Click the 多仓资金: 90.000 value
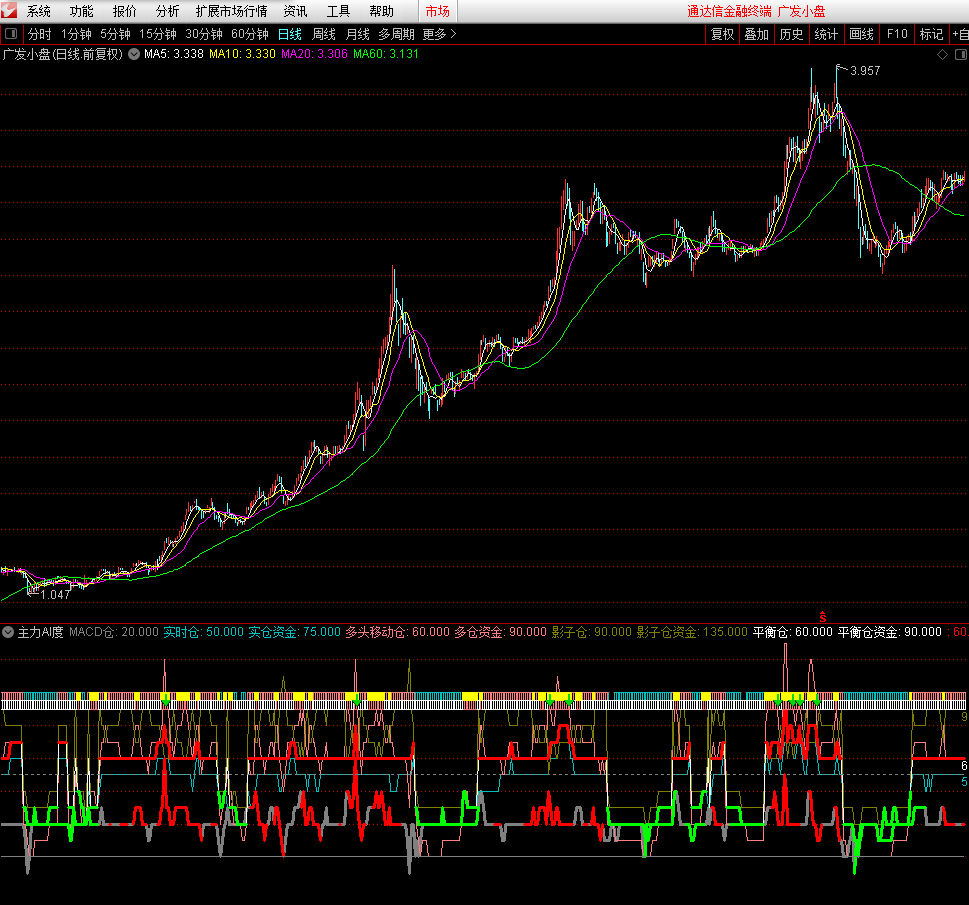The width and height of the screenshot is (969, 905). click(x=501, y=632)
